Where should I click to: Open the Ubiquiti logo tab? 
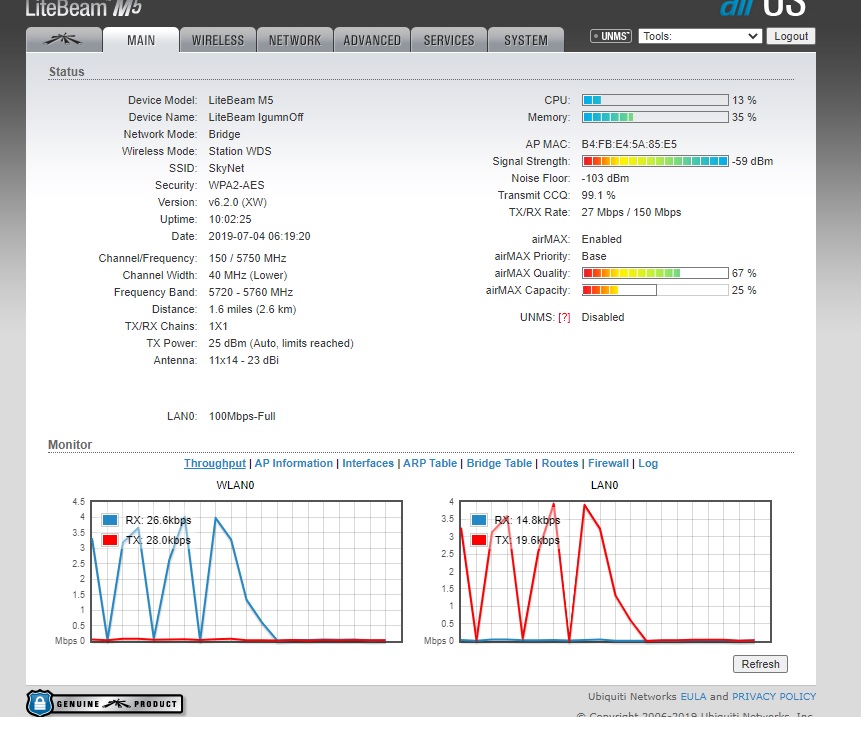pyautogui.click(x=64, y=40)
